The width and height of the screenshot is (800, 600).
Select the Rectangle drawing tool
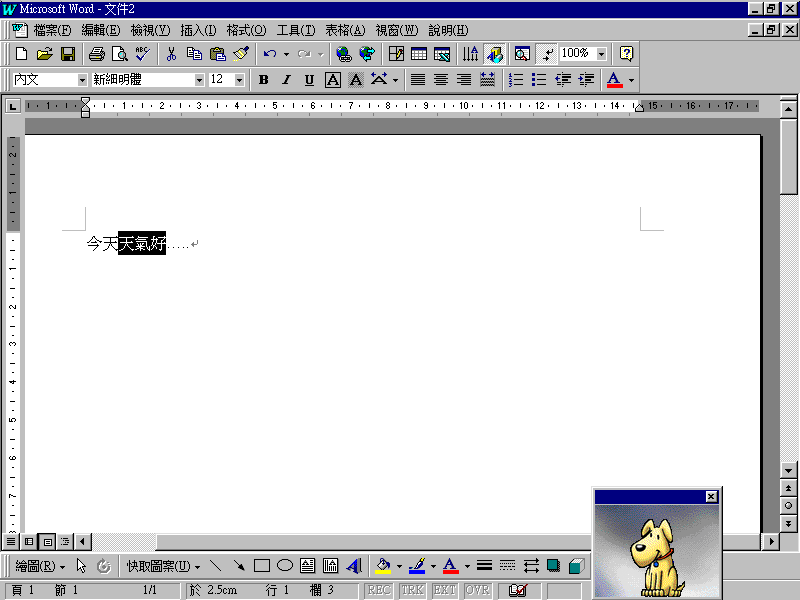pyautogui.click(x=262, y=566)
